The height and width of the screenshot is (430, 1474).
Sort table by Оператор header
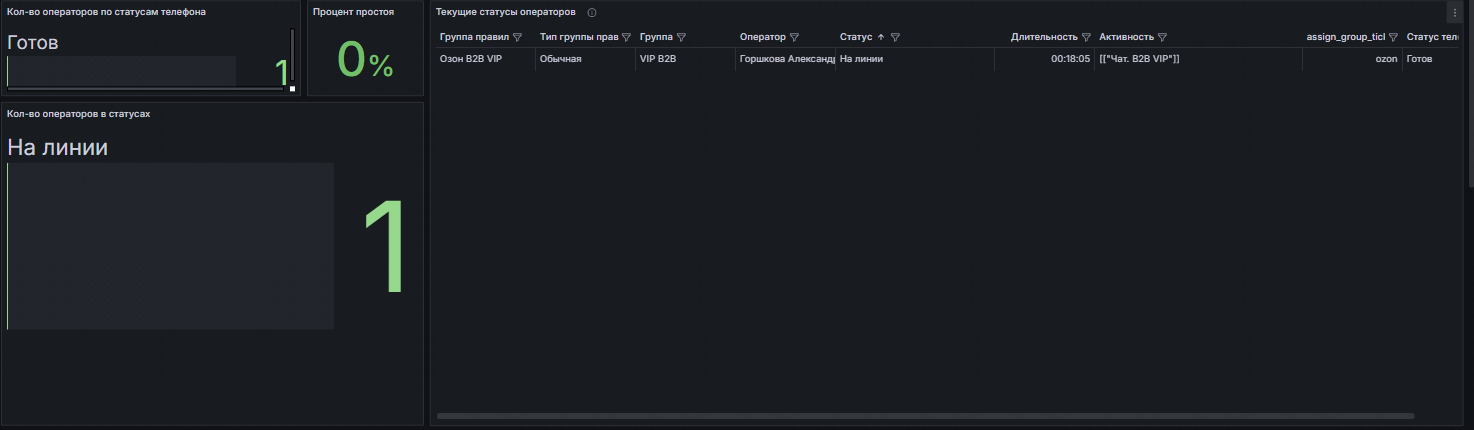click(x=762, y=37)
